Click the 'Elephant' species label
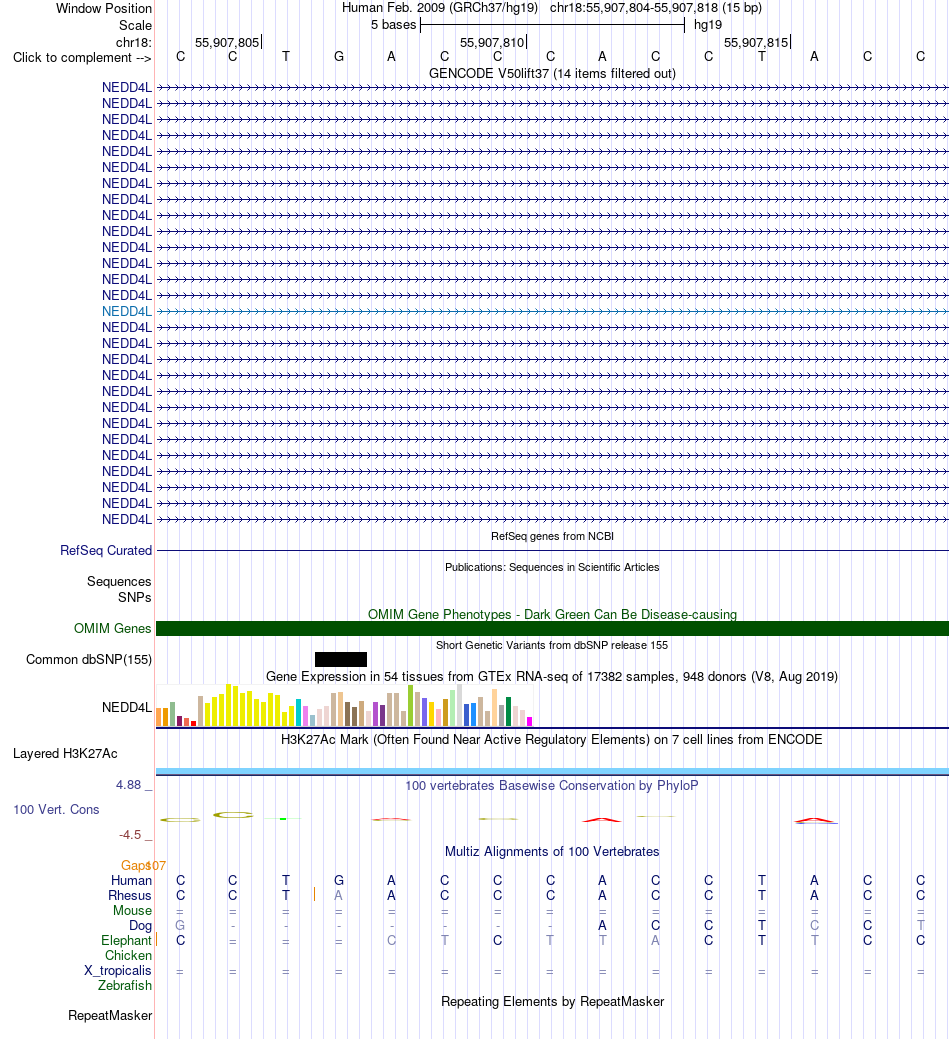 pos(127,941)
